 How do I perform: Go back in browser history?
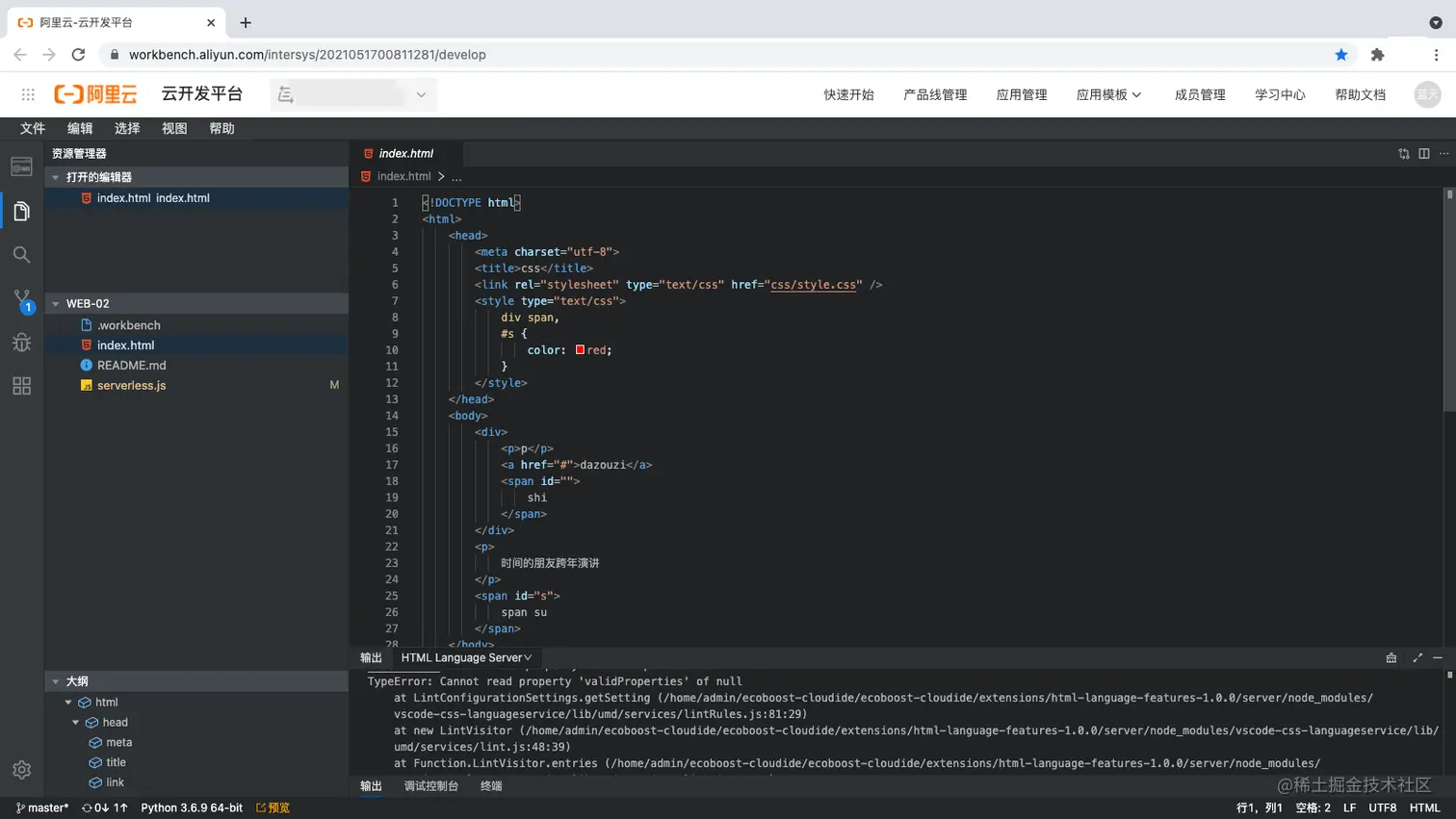(20, 55)
